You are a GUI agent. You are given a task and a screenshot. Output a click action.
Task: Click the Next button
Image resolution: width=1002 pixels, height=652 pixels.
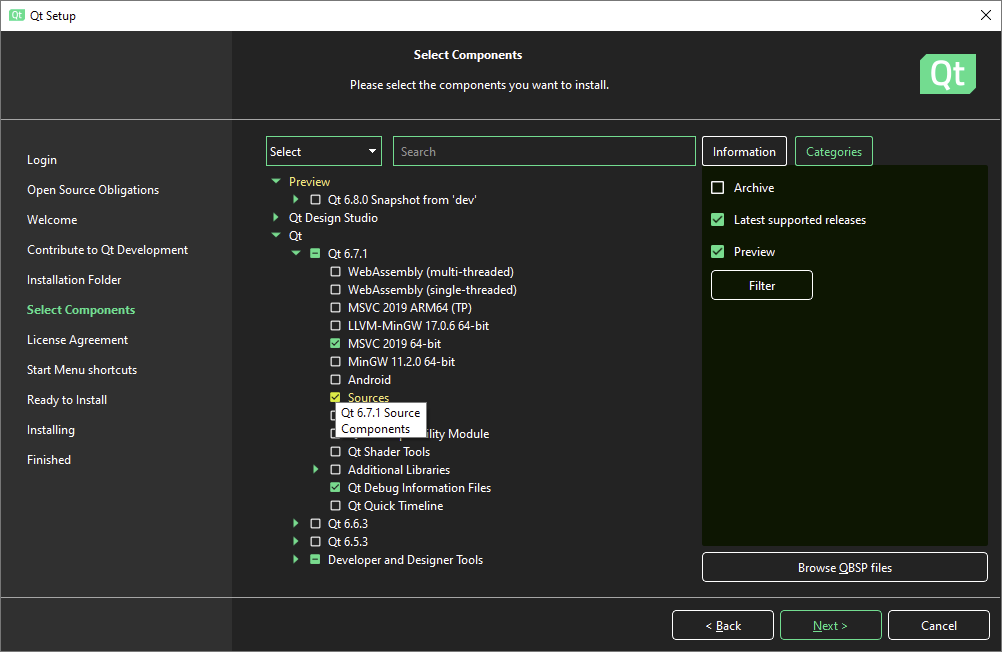830,625
